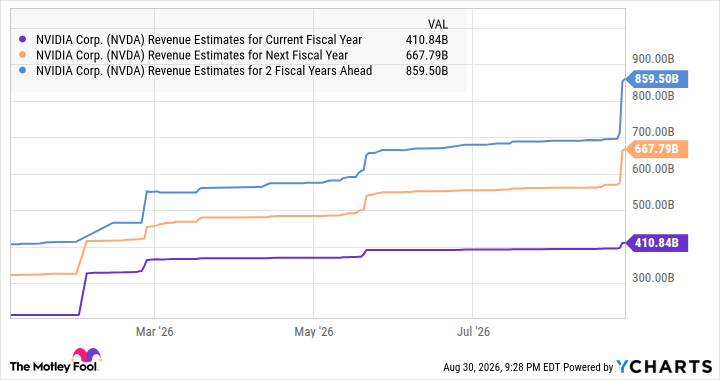Click the orange 667.79B end-of-line flag
Screen dimensions: 720x380
[657, 149]
